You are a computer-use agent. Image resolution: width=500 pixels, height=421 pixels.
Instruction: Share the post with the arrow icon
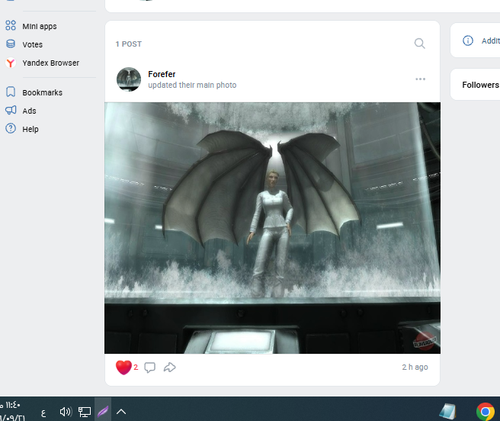pos(170,367)
